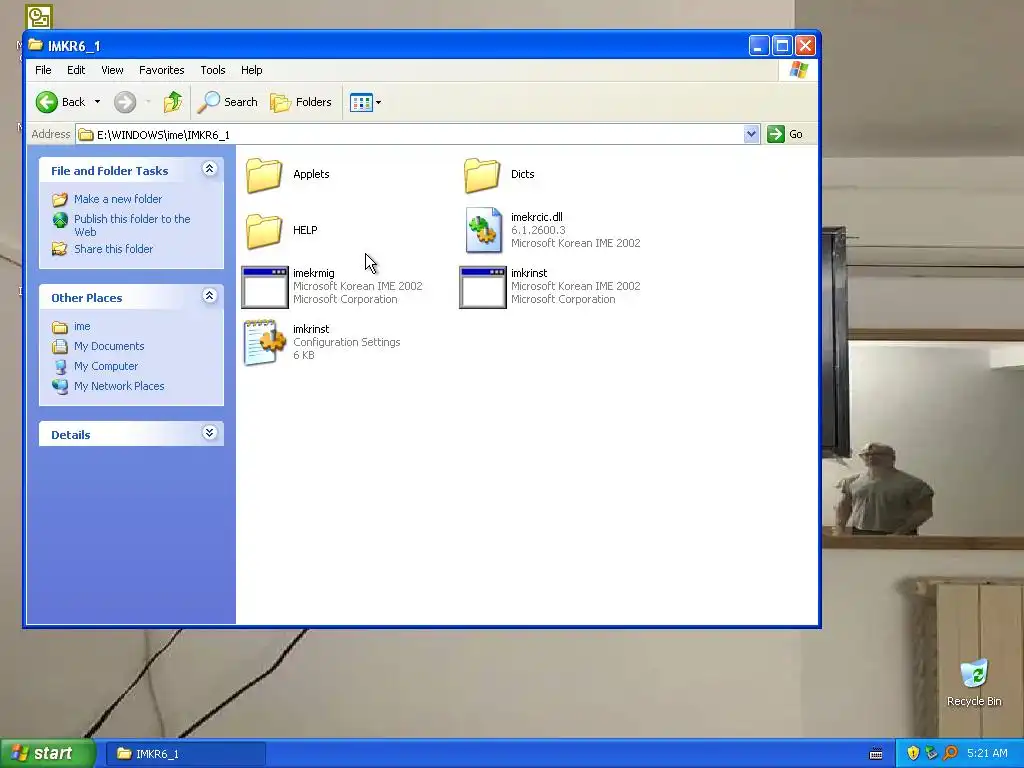Expand the Address bar dropdown
This screenshot has height=768, width=1024.
(751, 134)
